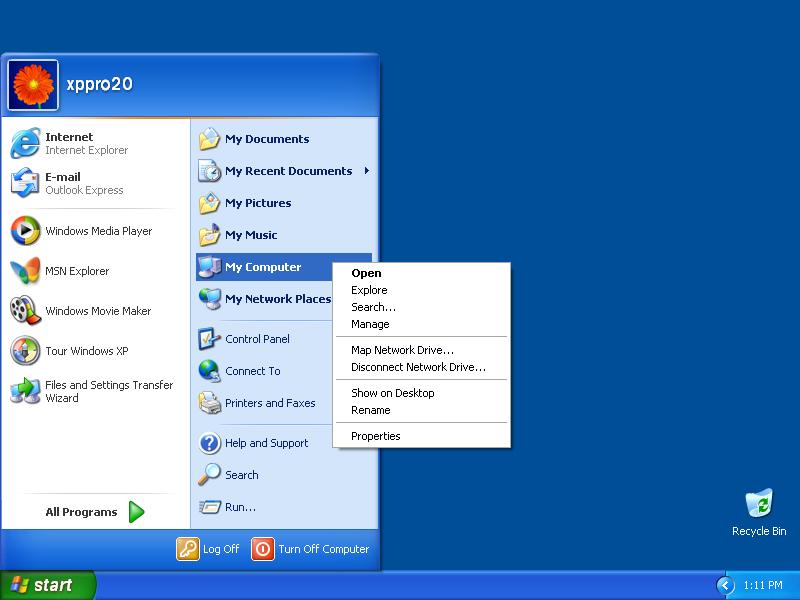Click the Log Off key icon

pyautogui.click(x=188, y=549)
